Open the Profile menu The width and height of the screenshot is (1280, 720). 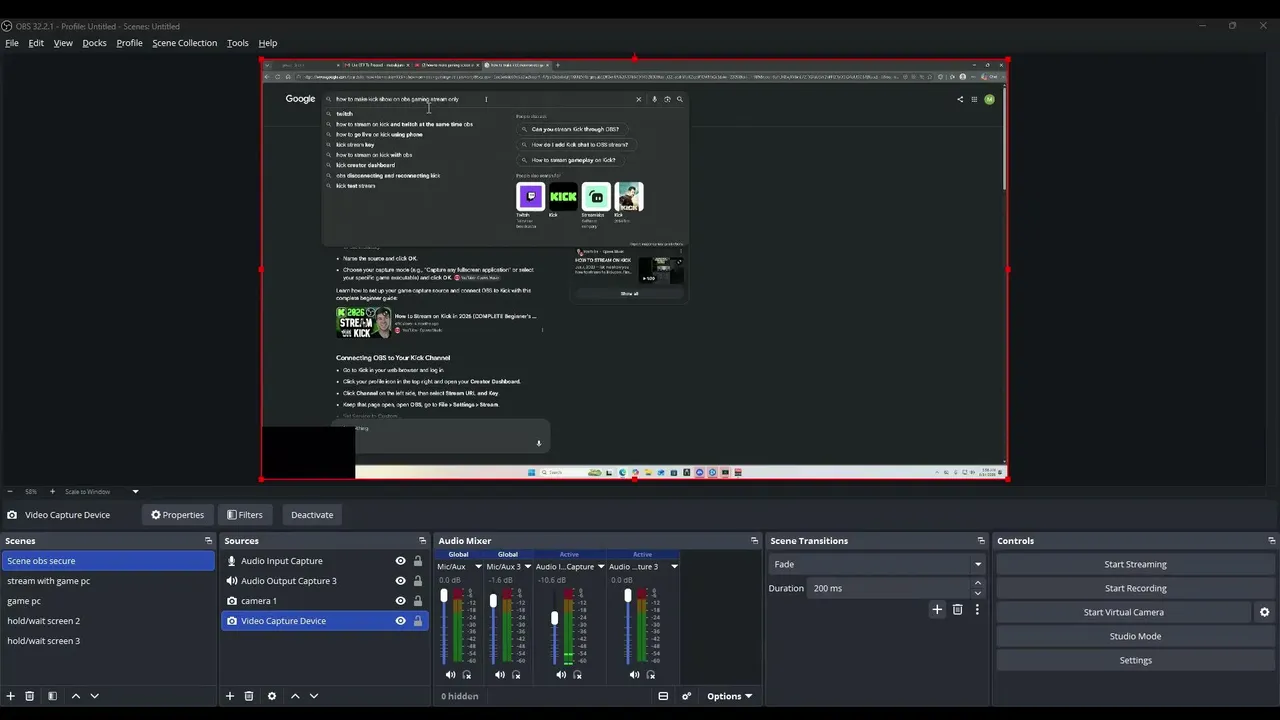tap(129, 43)
